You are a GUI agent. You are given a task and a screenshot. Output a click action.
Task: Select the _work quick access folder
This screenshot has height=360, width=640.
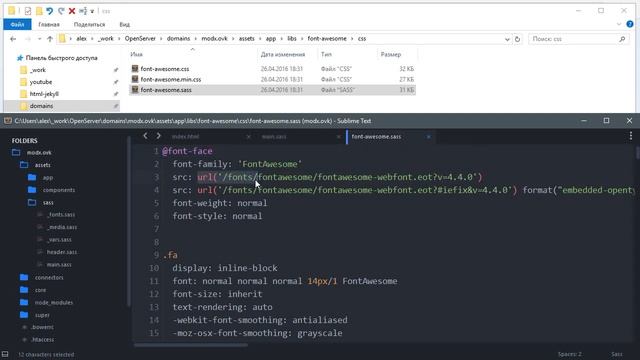click(38, 70)
